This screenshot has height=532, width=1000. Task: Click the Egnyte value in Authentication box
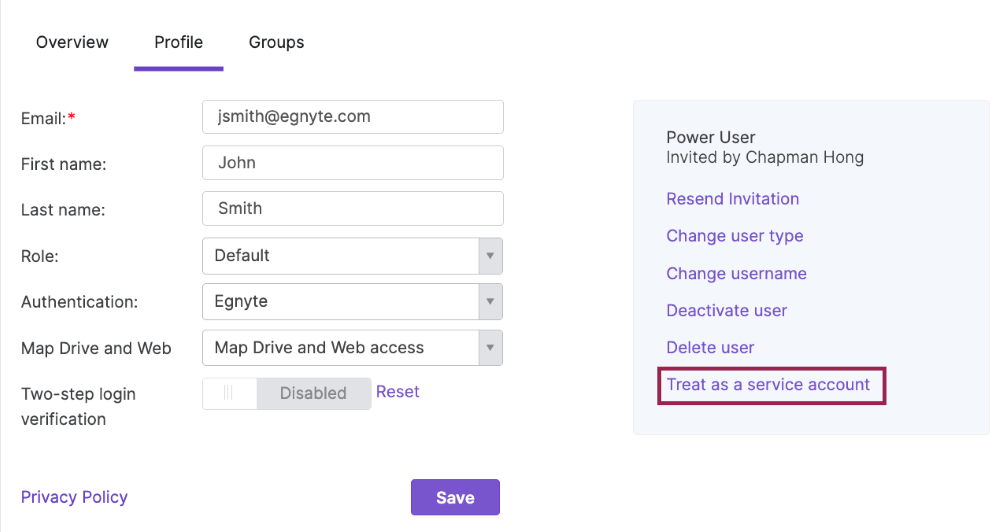(x=241, y=302)
